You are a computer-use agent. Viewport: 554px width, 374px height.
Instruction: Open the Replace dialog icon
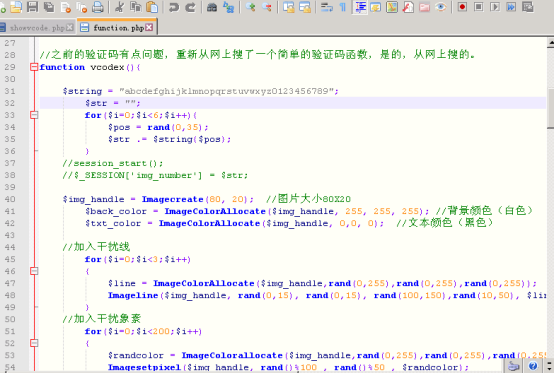(228, 7)
